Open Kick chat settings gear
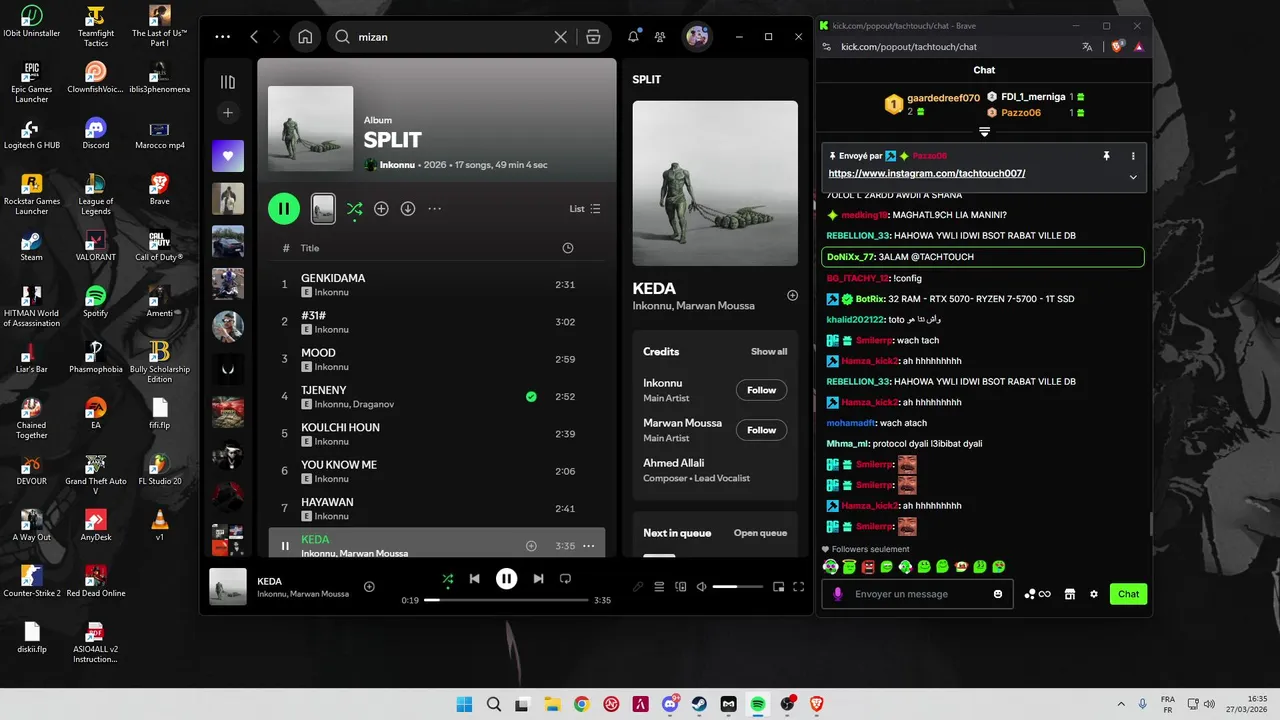 pos(1094,594)
